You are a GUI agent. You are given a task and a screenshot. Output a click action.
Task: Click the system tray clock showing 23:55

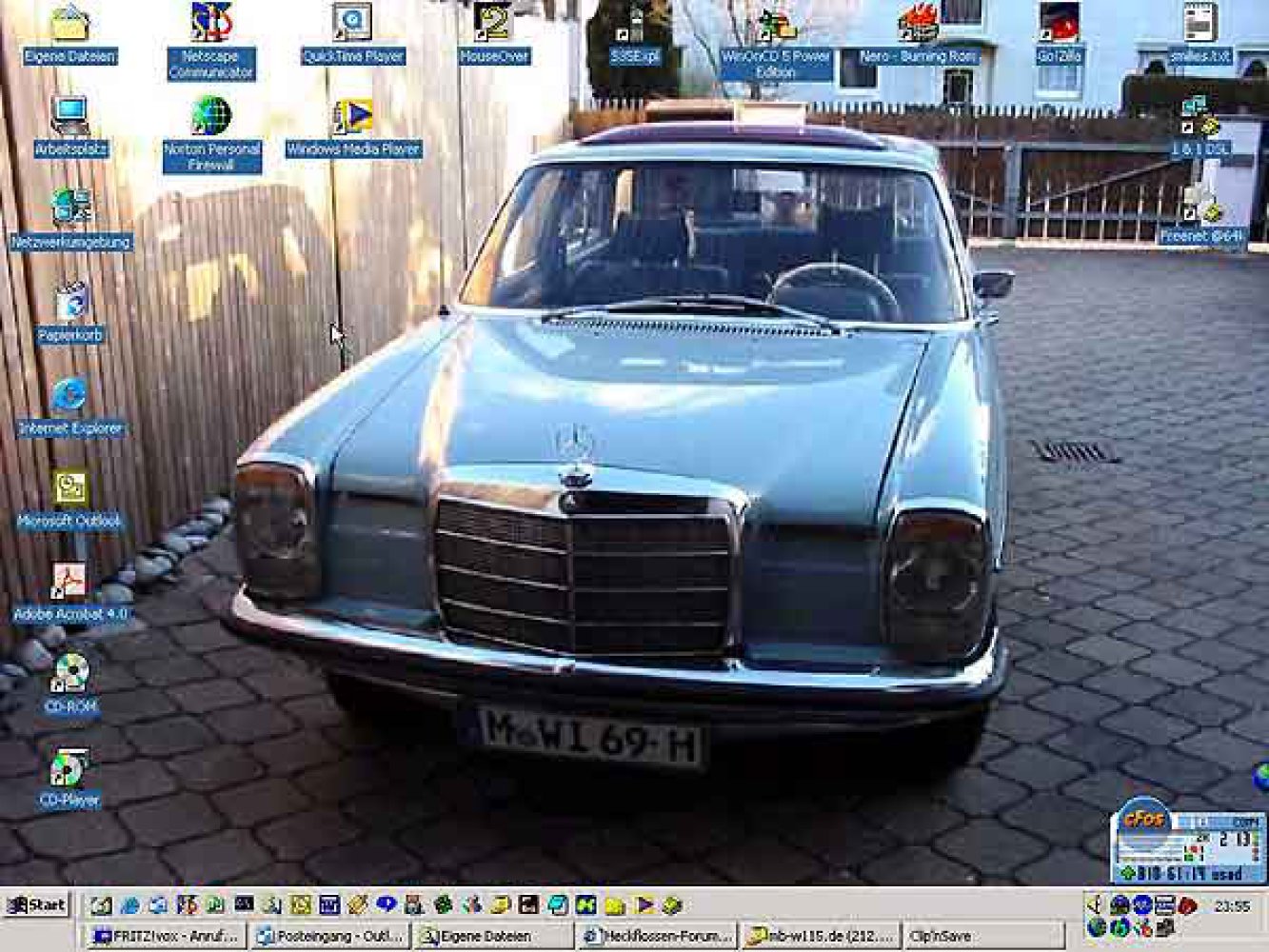1233,906
